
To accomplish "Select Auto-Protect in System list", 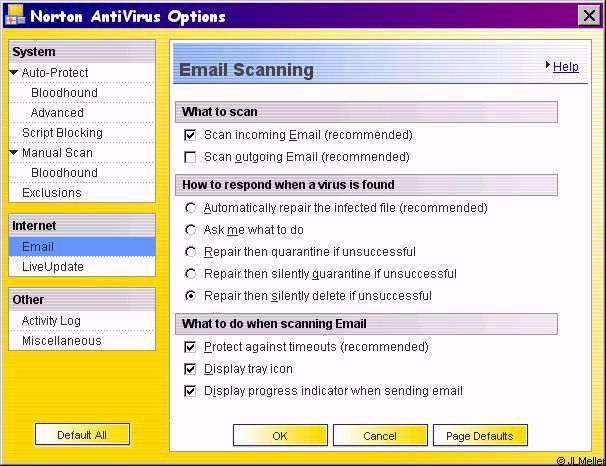I will (55, 73).
